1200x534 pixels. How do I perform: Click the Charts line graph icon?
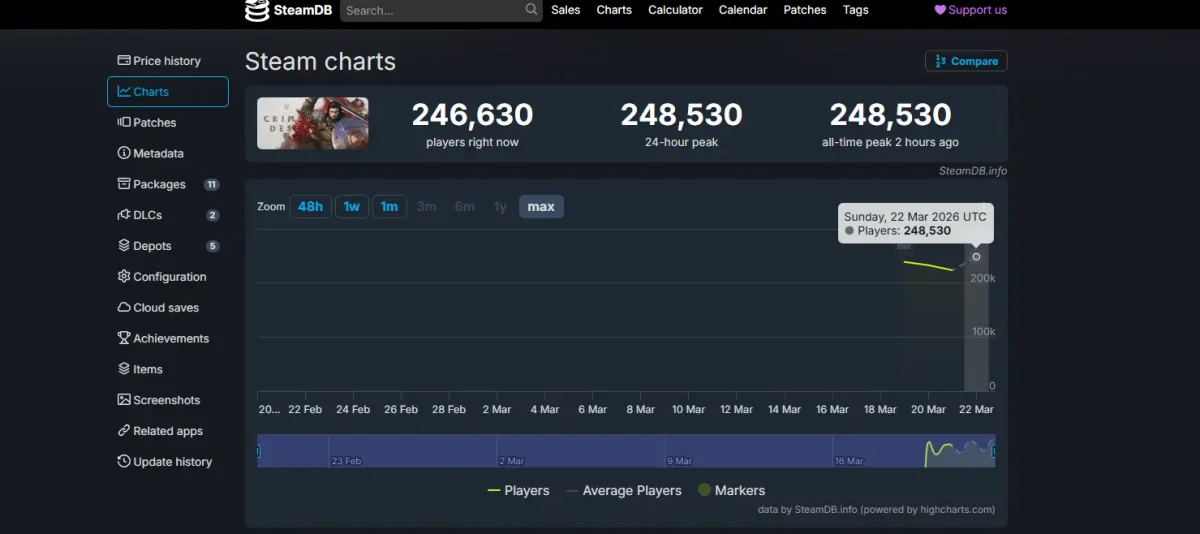[124, 92]
